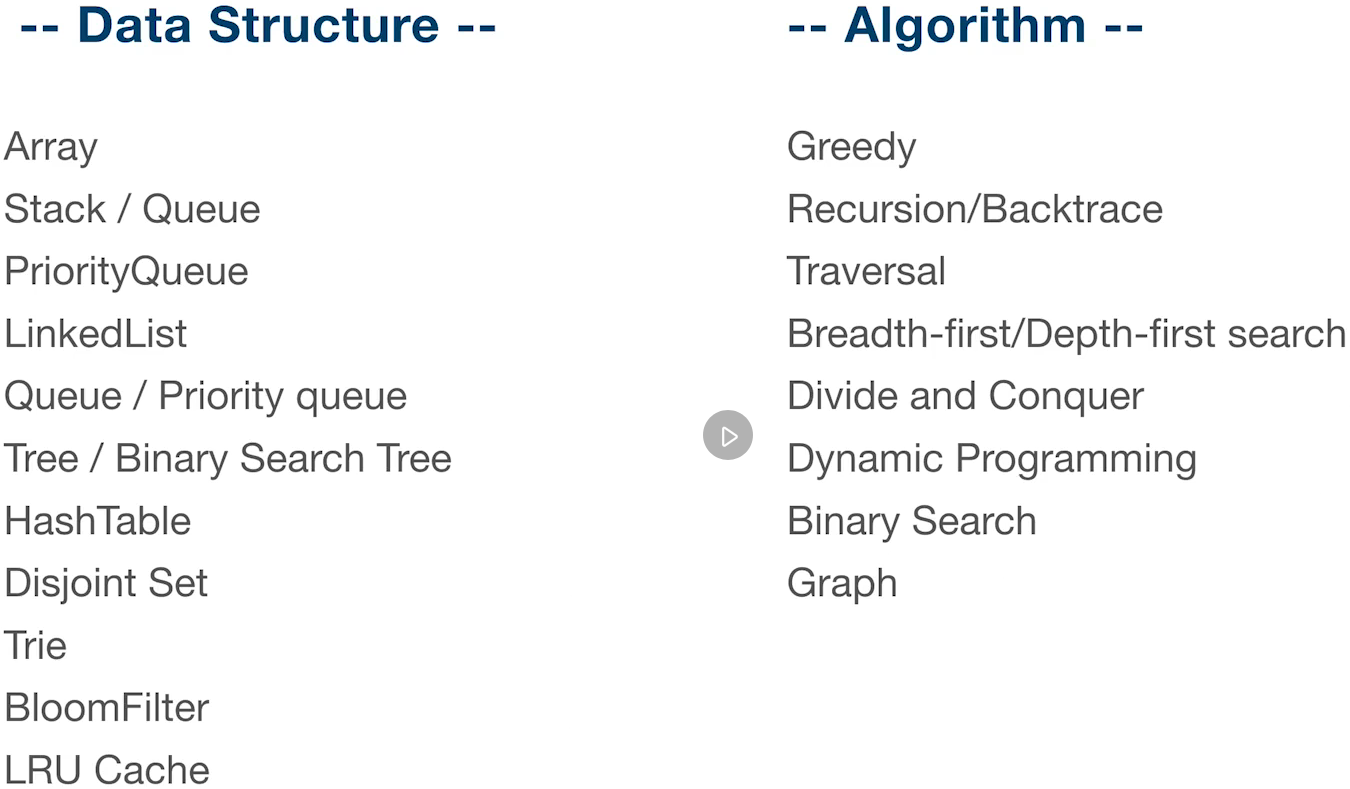
Task: Click the LRU Cache entry
Action: [x=107, y=770]
